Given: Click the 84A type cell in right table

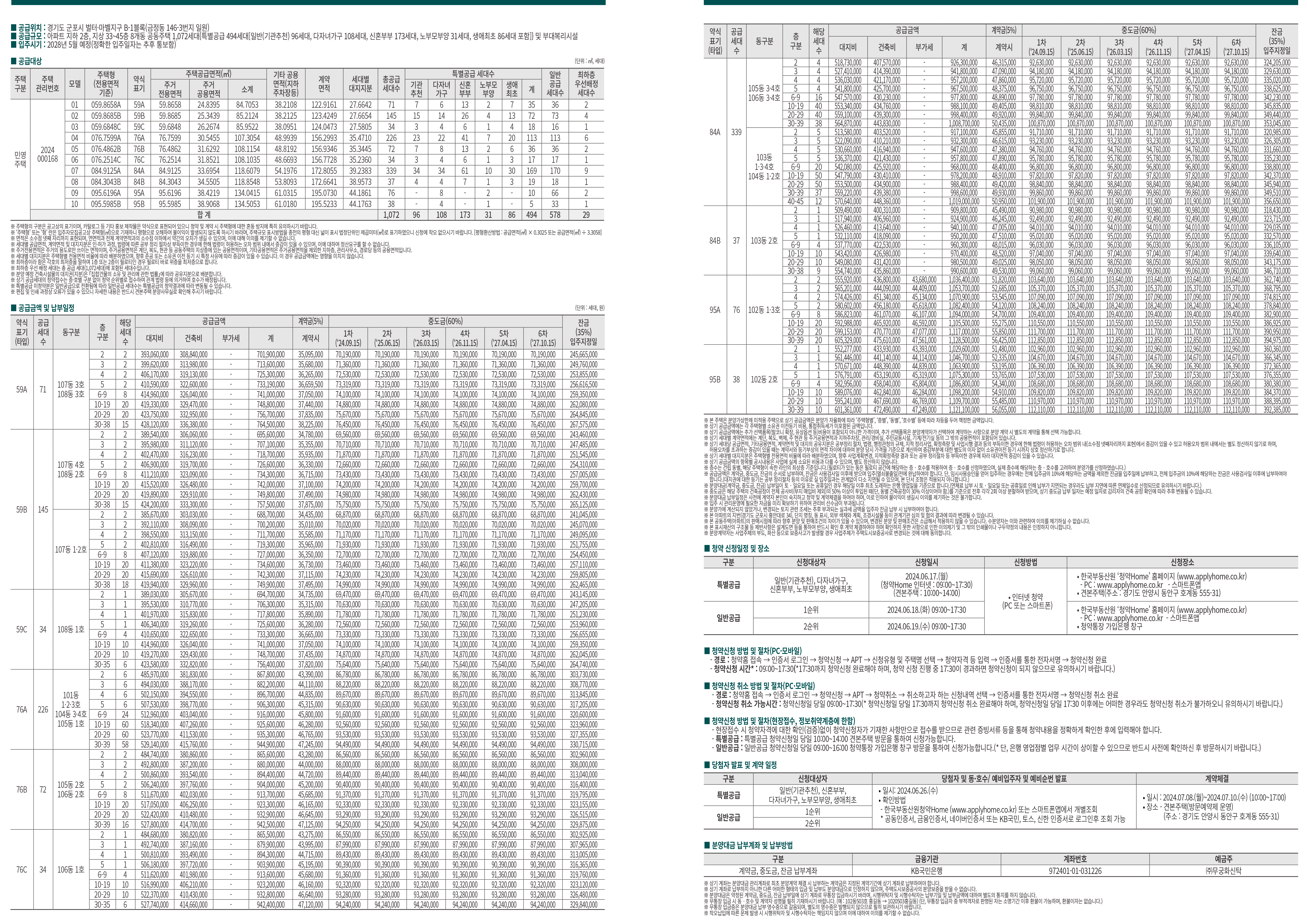Looking at the screenshot, I should tap(715, 132).
